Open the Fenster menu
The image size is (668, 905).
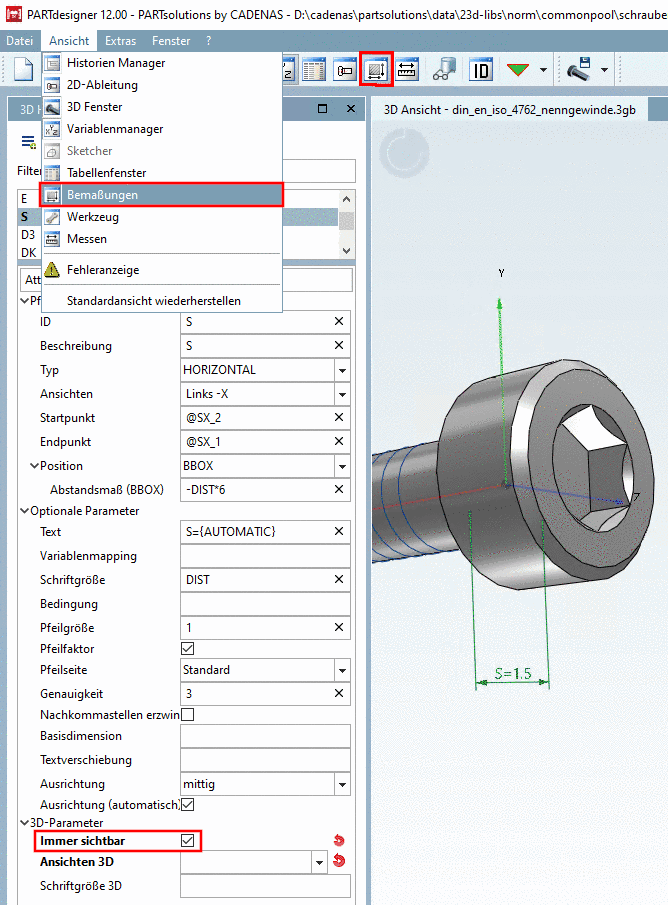click(x=171, y=41)
